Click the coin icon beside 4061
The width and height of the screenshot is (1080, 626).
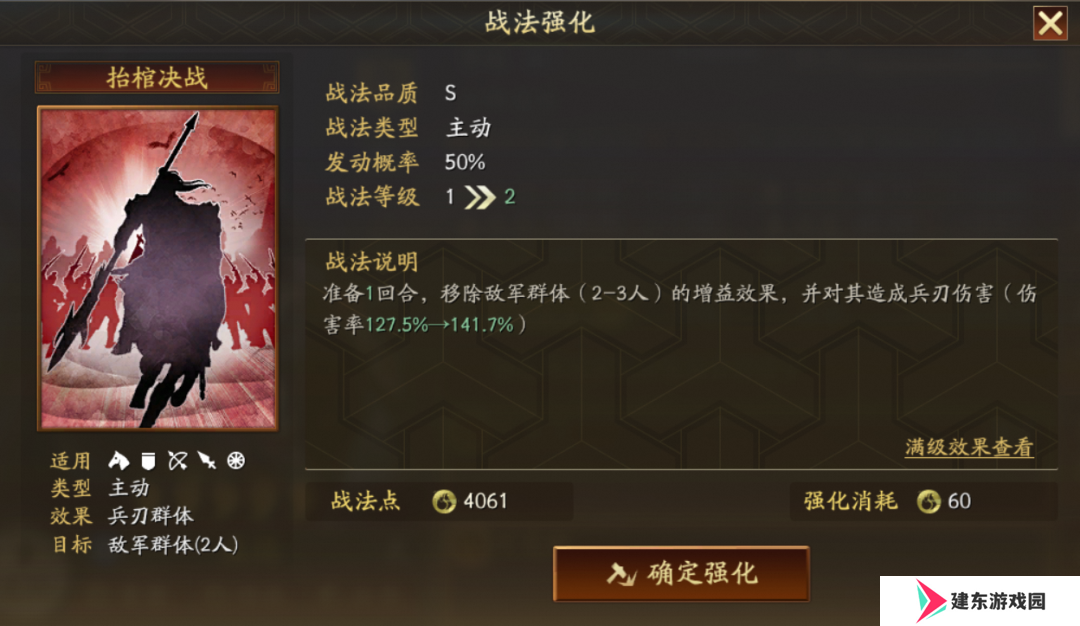click(444, 501)
